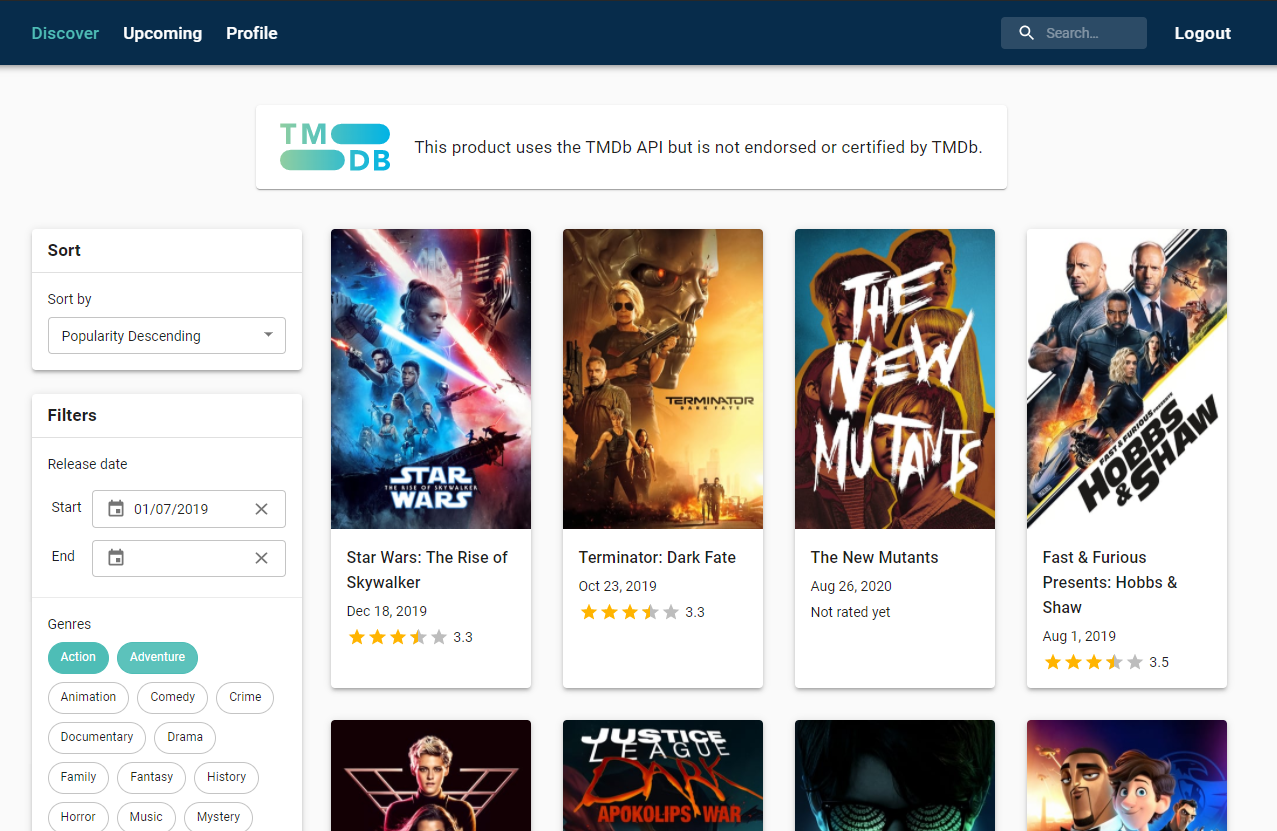Toggle the Mystery genre chip
The height and width of the screenshot is (831, 1277).
[x=219, y=817]
